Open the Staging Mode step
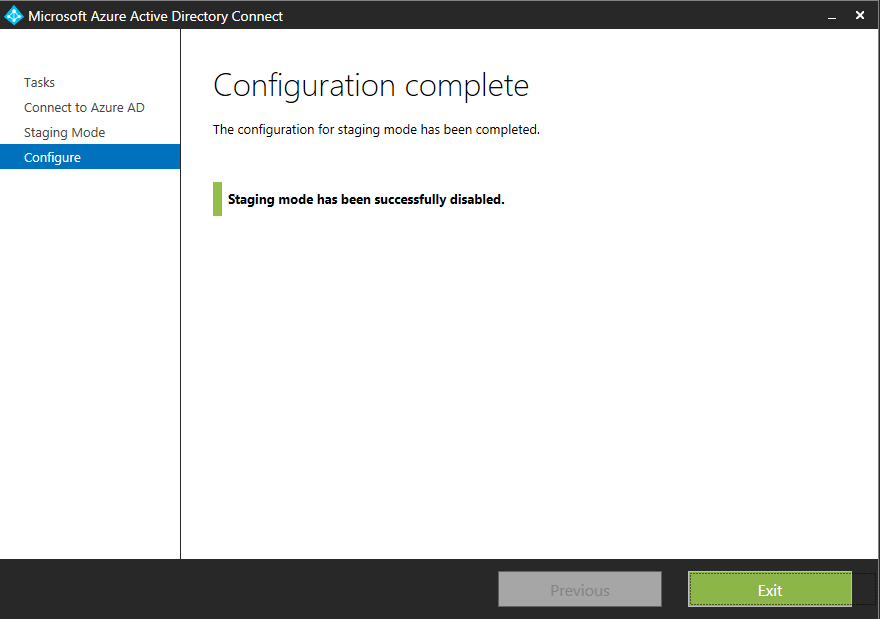 point(64,133)
